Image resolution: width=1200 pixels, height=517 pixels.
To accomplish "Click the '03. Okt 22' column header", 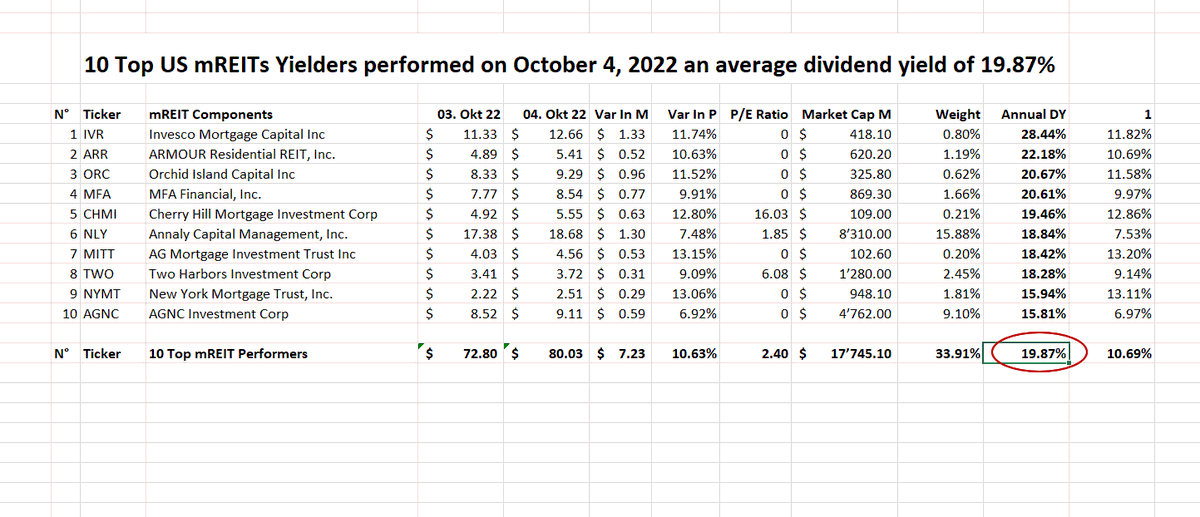I will [469, 115].
